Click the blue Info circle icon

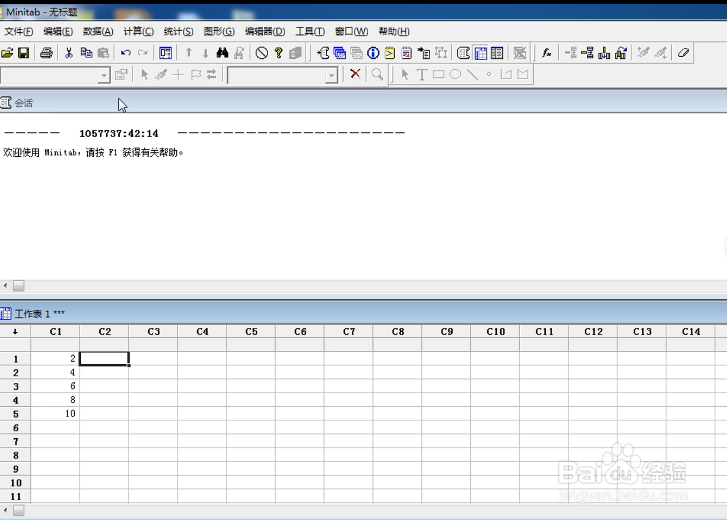(373, 53)
